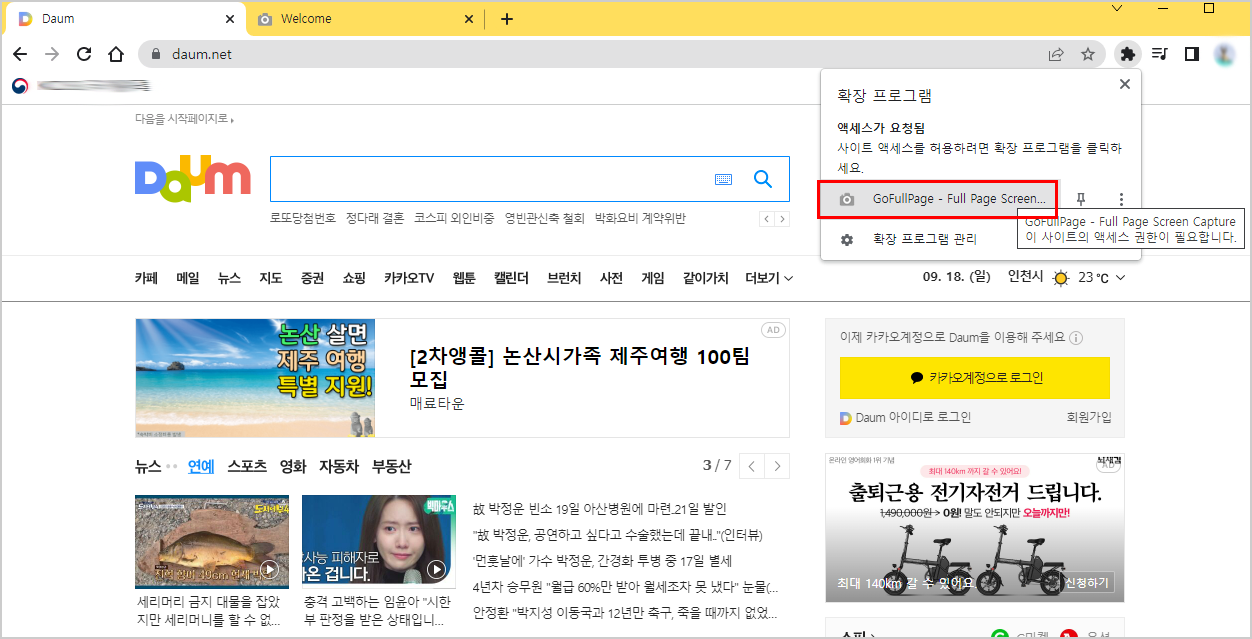The height and width of the screenshot is (639, 1252).
Task: Click the sunny weather icon
Action: (1061, 278)
